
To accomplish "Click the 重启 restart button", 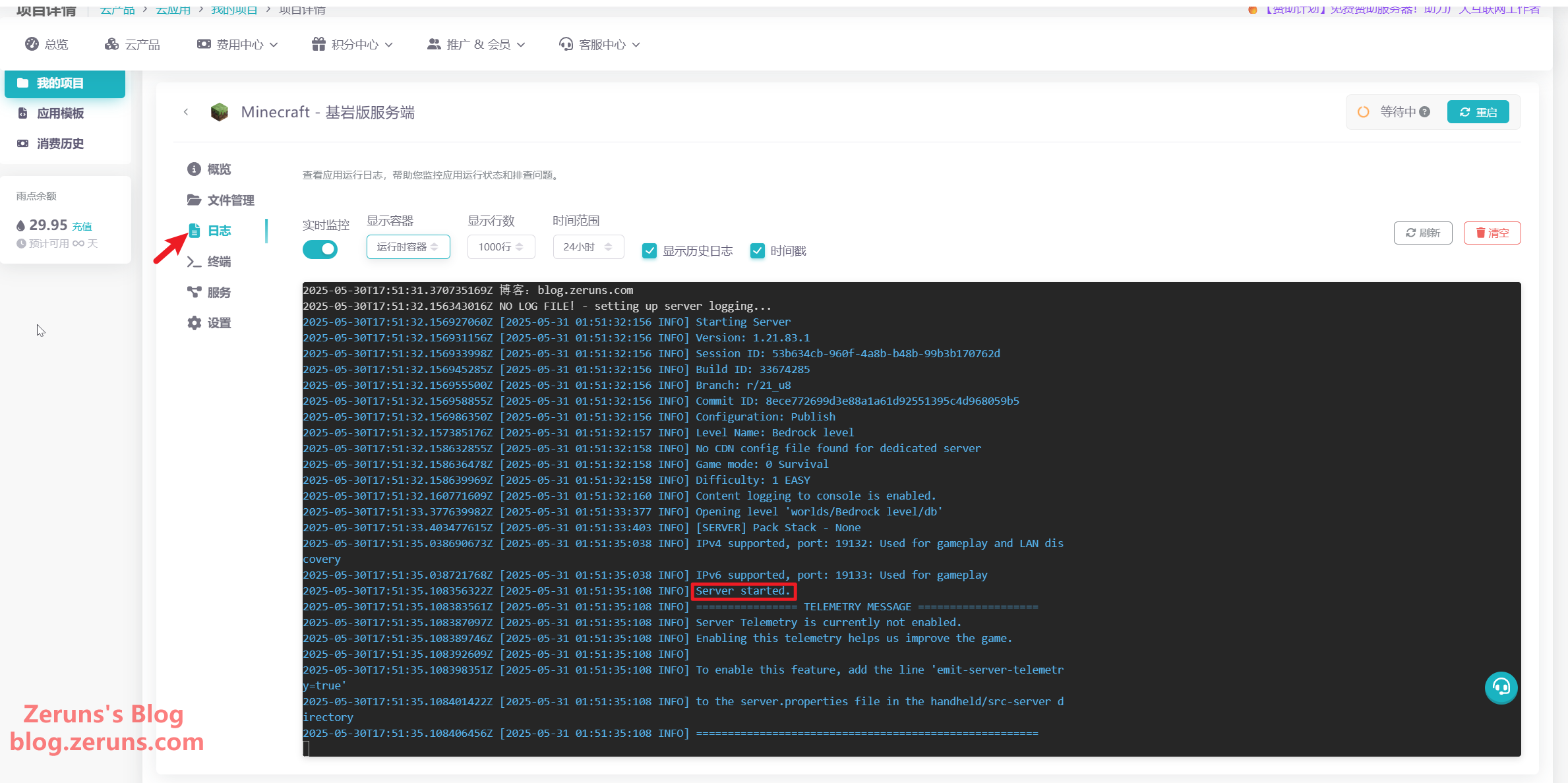I will [1478, 112].
